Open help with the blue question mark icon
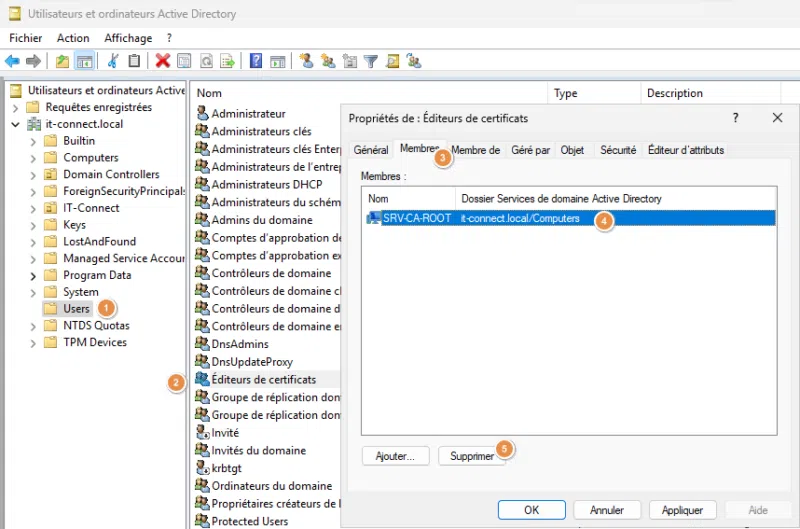Image resolution: width=800 pixels, height=529 pixels. pos(256,62)
